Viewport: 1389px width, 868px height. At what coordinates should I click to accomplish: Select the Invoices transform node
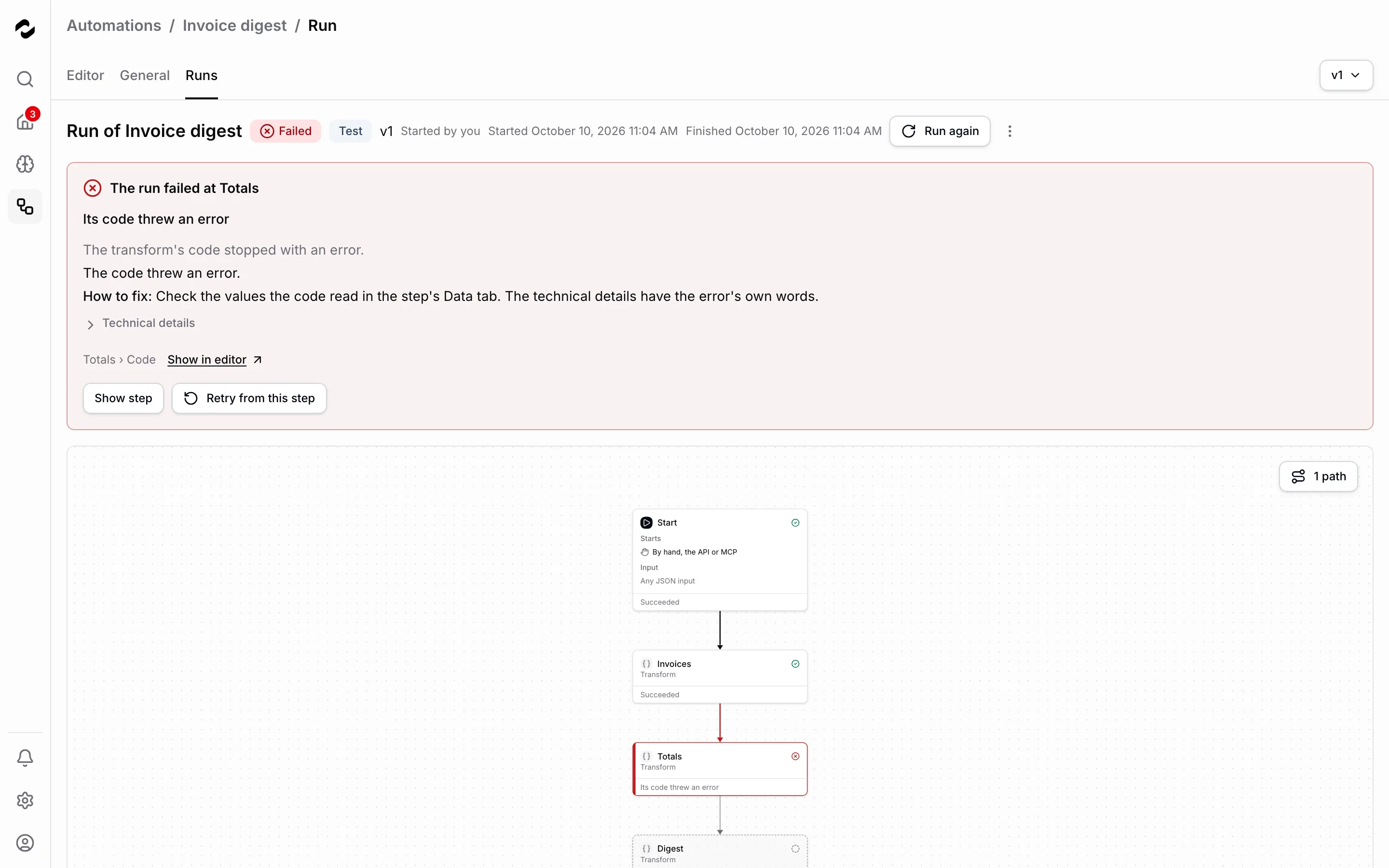tap(720, 677)
